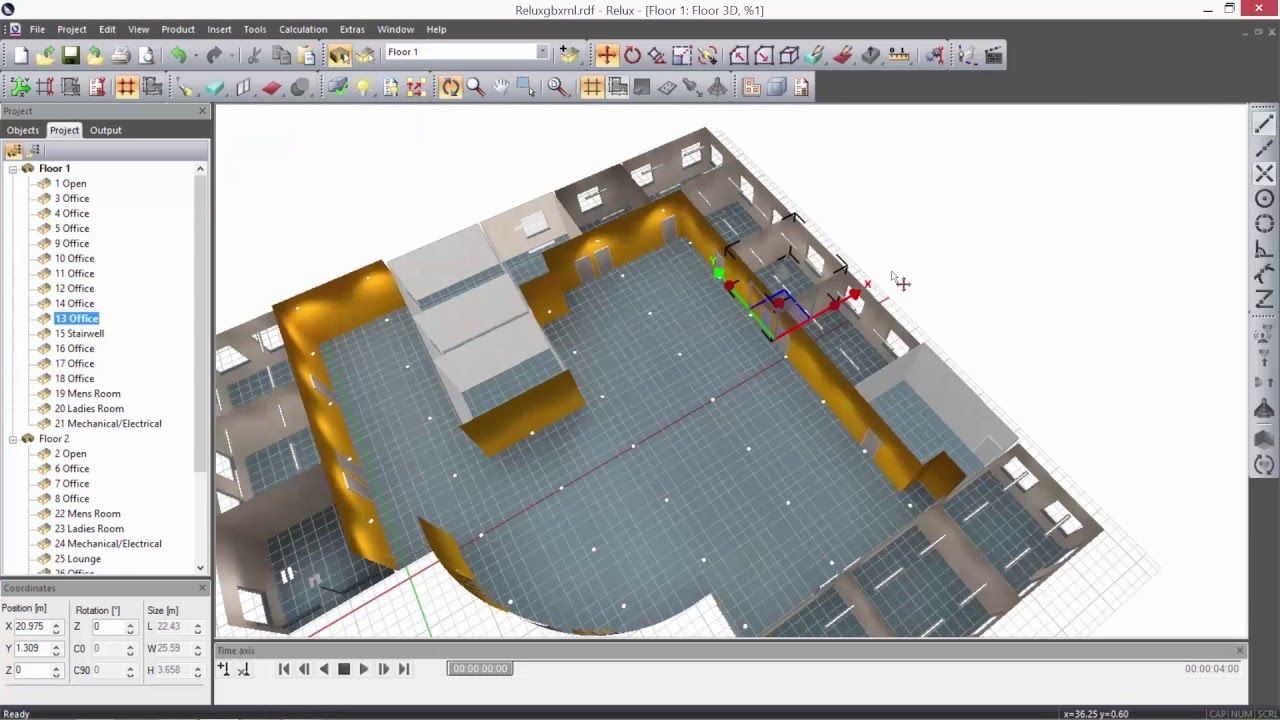Click the time axis position marker
The image size is (1280, 720).
[x=480, y=668]
